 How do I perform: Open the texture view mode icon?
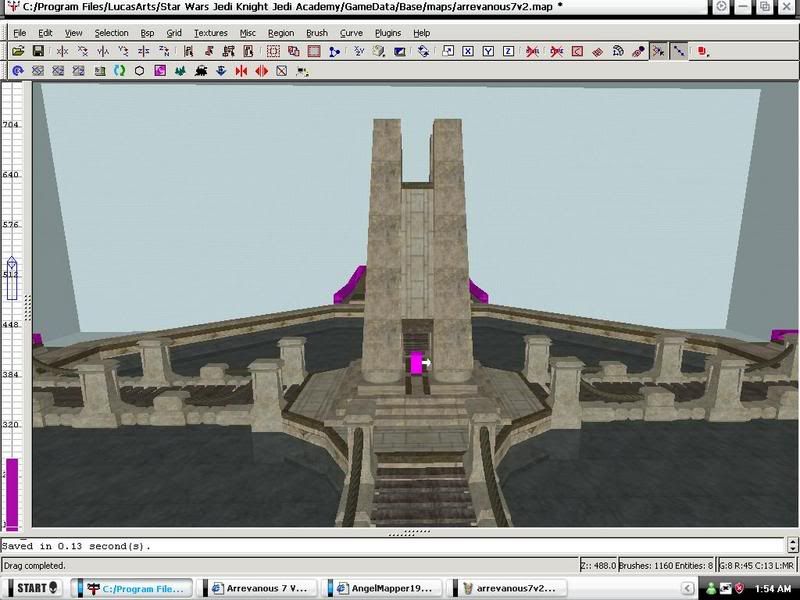click(x=379, y=51)
